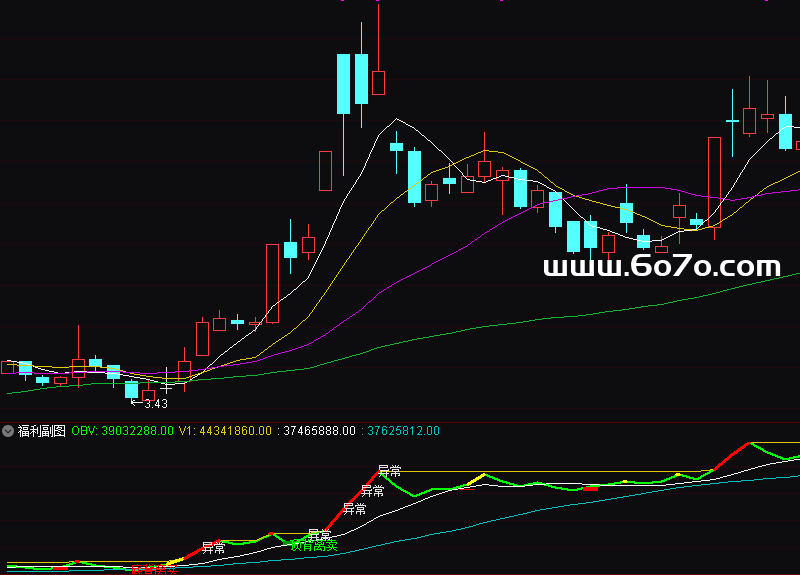The height and width of the screenshot is (575, 800).
Task: Click the rightmost cyan candlestick
Action: tap(785, 131)
